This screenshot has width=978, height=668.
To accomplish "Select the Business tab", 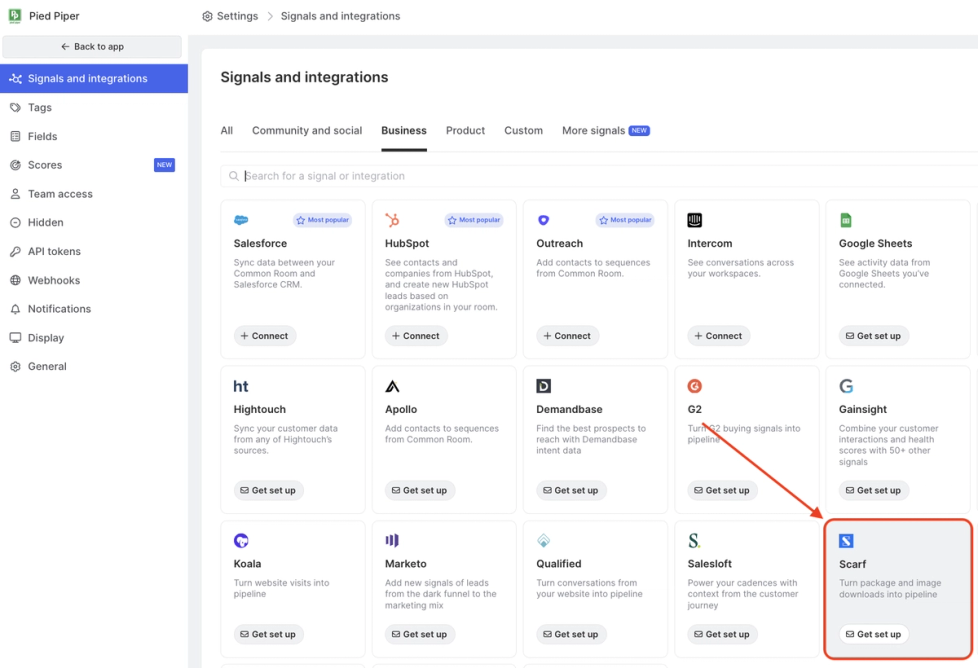I will click(404, 130).
